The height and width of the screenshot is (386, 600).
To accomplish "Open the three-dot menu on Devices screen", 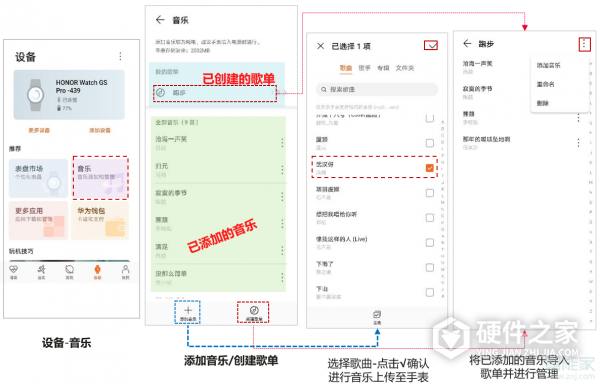I will [x=121, y=57].
